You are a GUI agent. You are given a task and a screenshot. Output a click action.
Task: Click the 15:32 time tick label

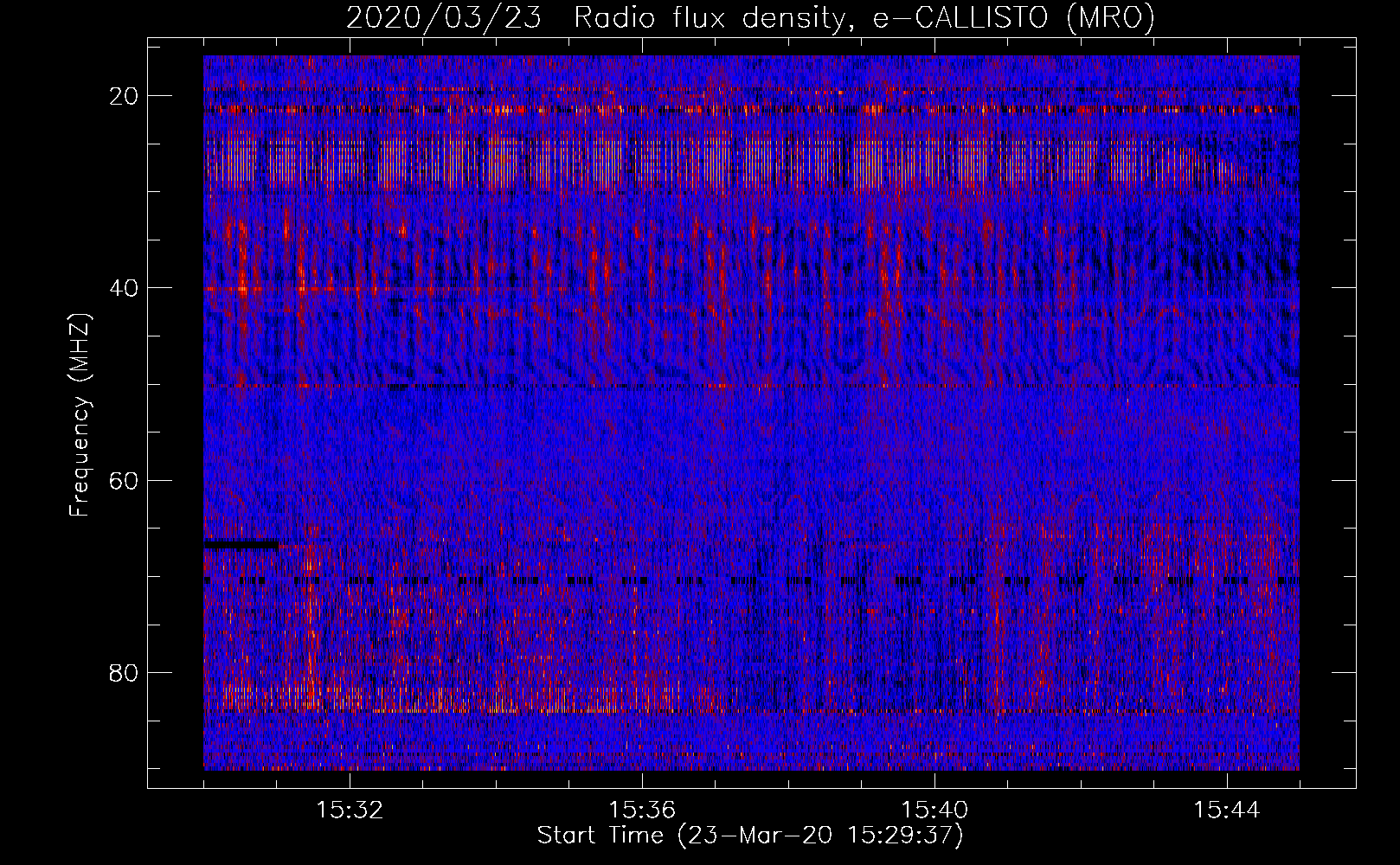point(350,811)
